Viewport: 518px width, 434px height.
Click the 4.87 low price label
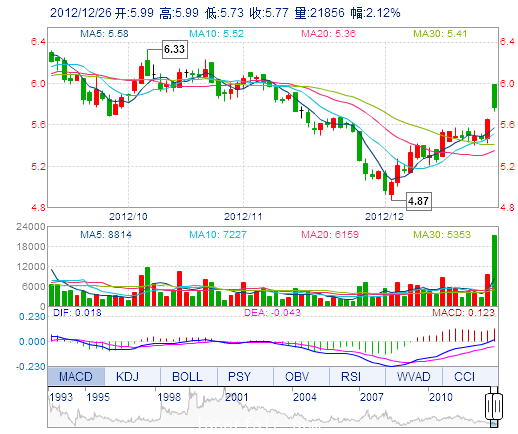(x=419, y=201)
